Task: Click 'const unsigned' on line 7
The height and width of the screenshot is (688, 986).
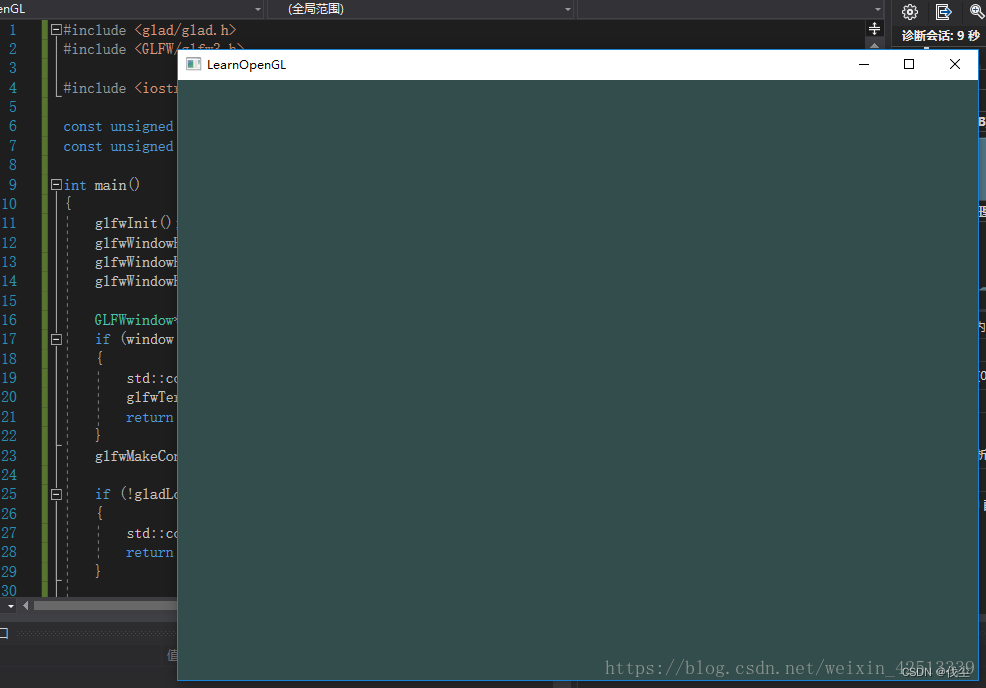Action: point(118,147)
